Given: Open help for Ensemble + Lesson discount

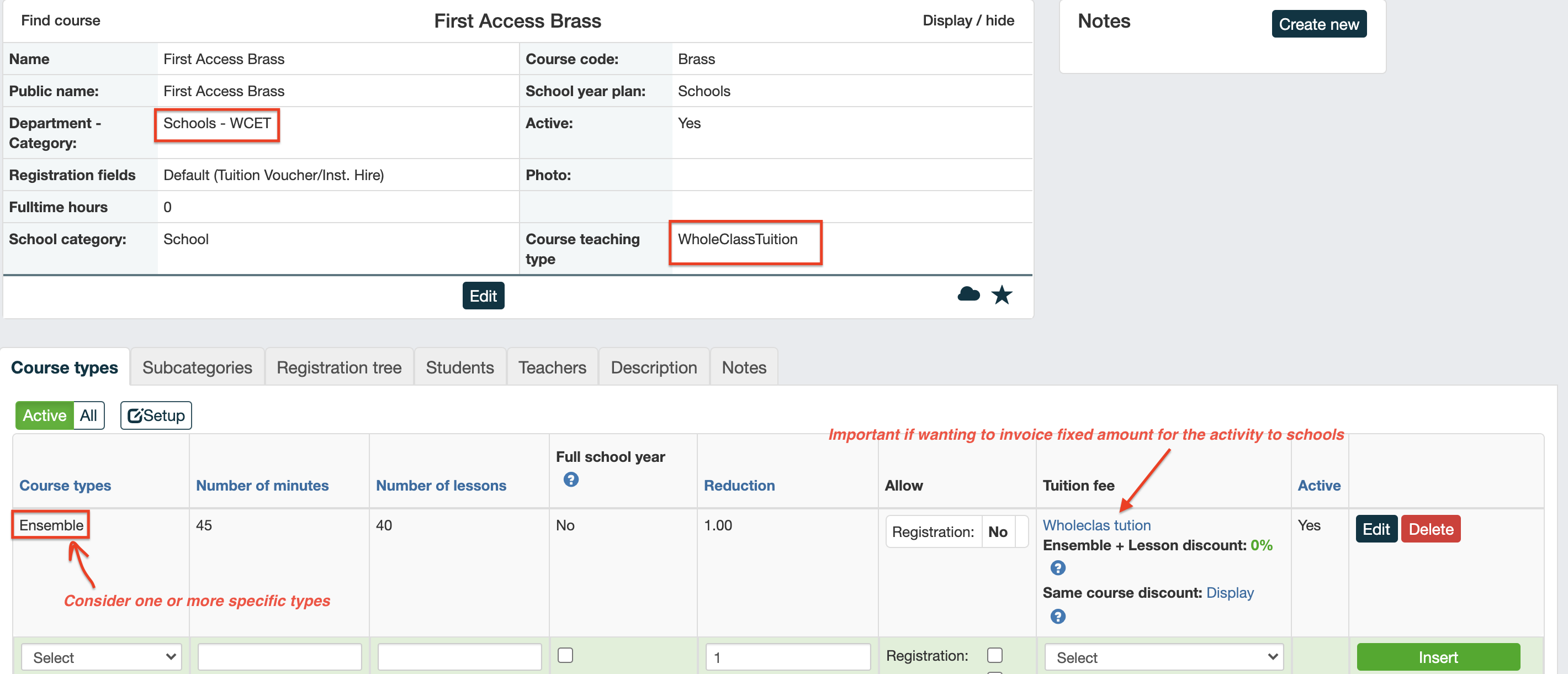Looking at the screenshot, I should coord(1057,568).
